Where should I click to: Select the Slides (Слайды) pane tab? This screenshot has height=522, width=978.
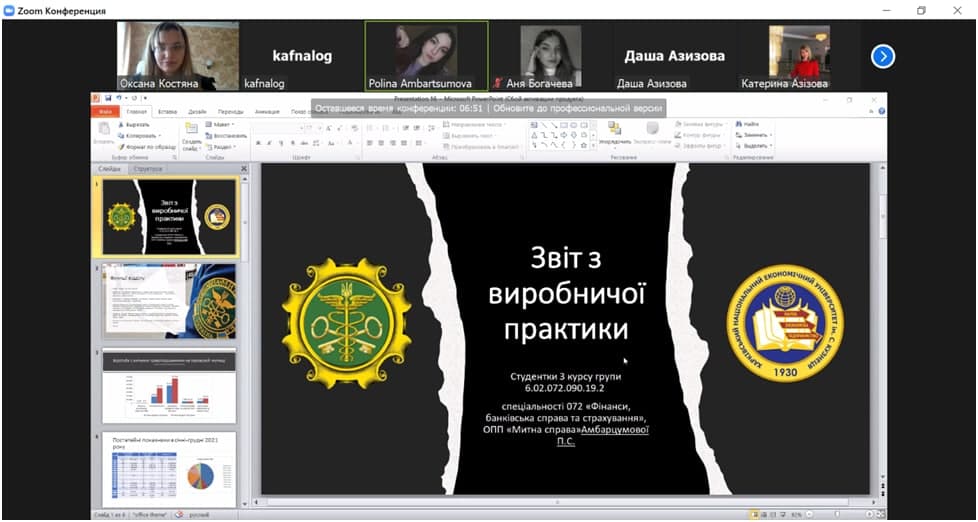(110, 169)
